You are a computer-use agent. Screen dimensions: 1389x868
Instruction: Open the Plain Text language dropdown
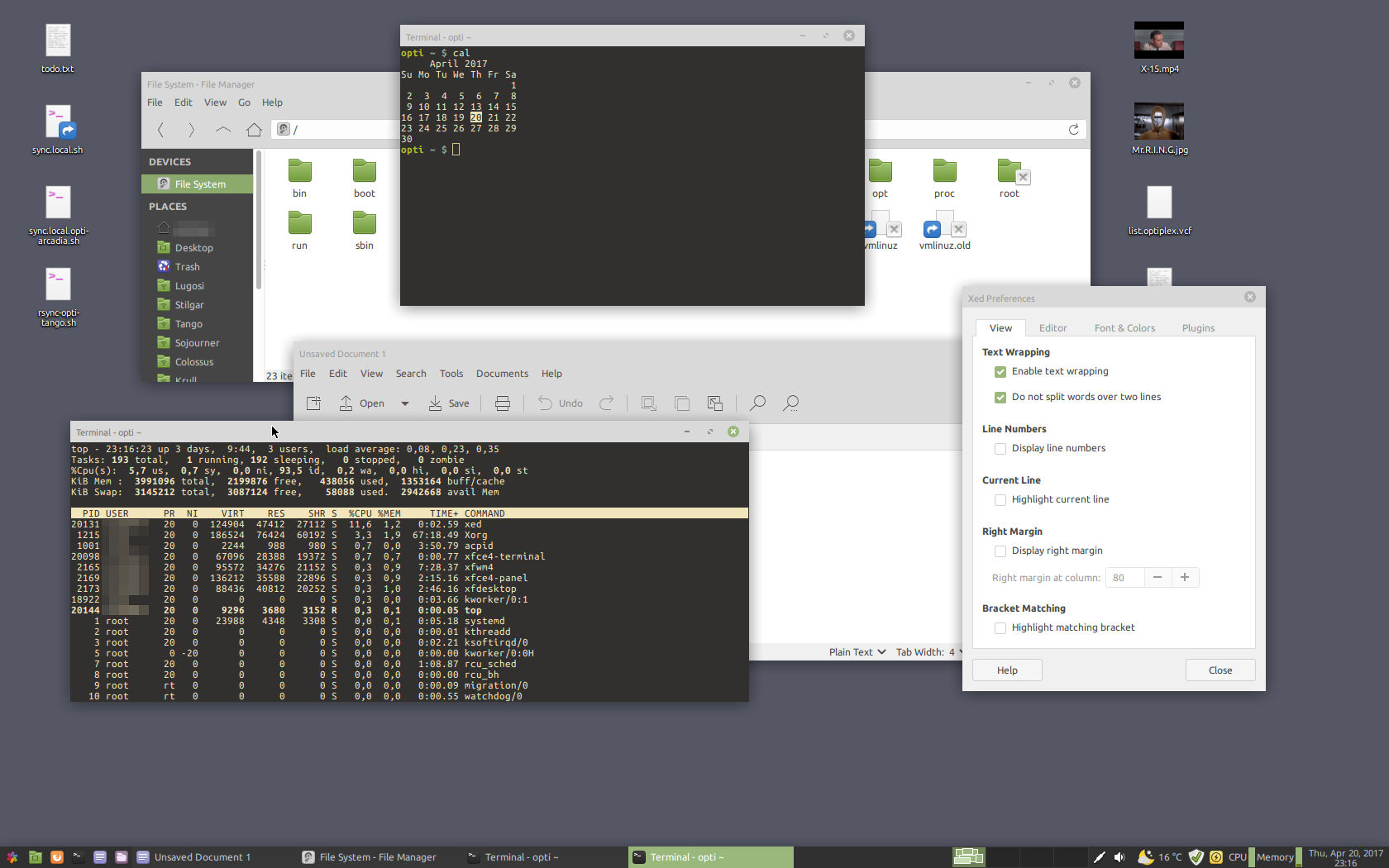857,652
